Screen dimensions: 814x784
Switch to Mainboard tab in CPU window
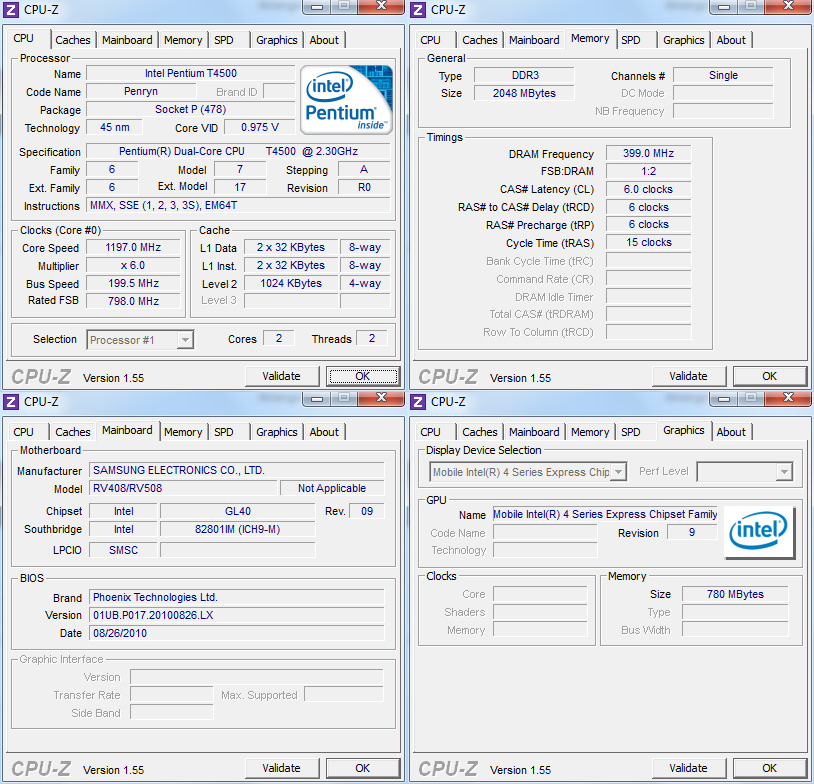[x=127, y=40]
